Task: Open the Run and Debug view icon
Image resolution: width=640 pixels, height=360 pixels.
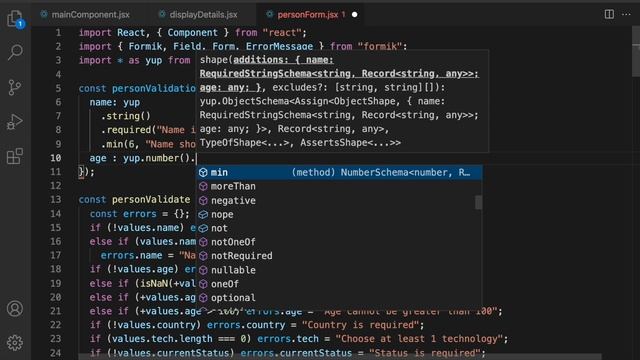Action: click(15, 122)
